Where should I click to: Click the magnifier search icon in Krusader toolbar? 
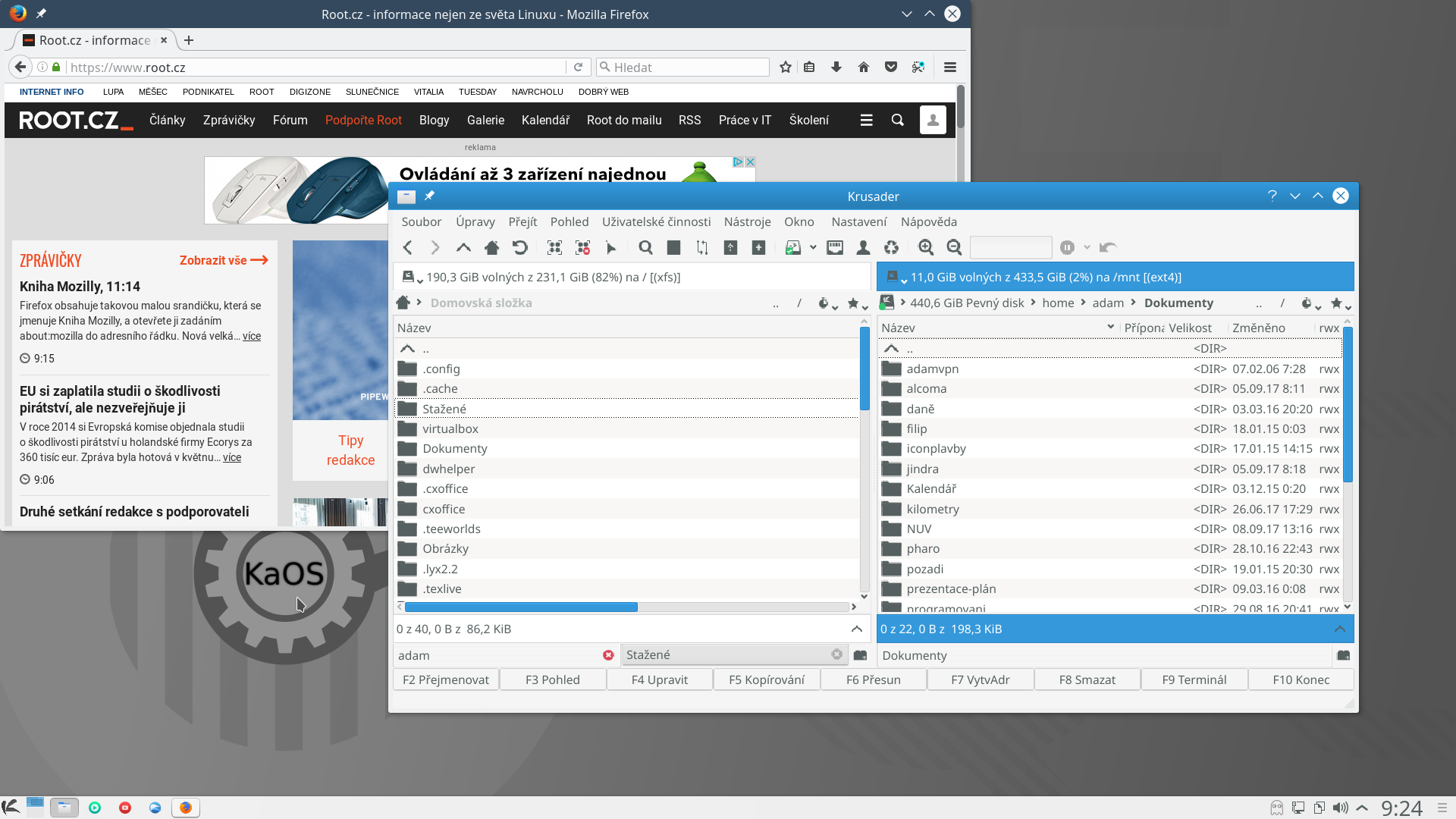tap(645, 248)
